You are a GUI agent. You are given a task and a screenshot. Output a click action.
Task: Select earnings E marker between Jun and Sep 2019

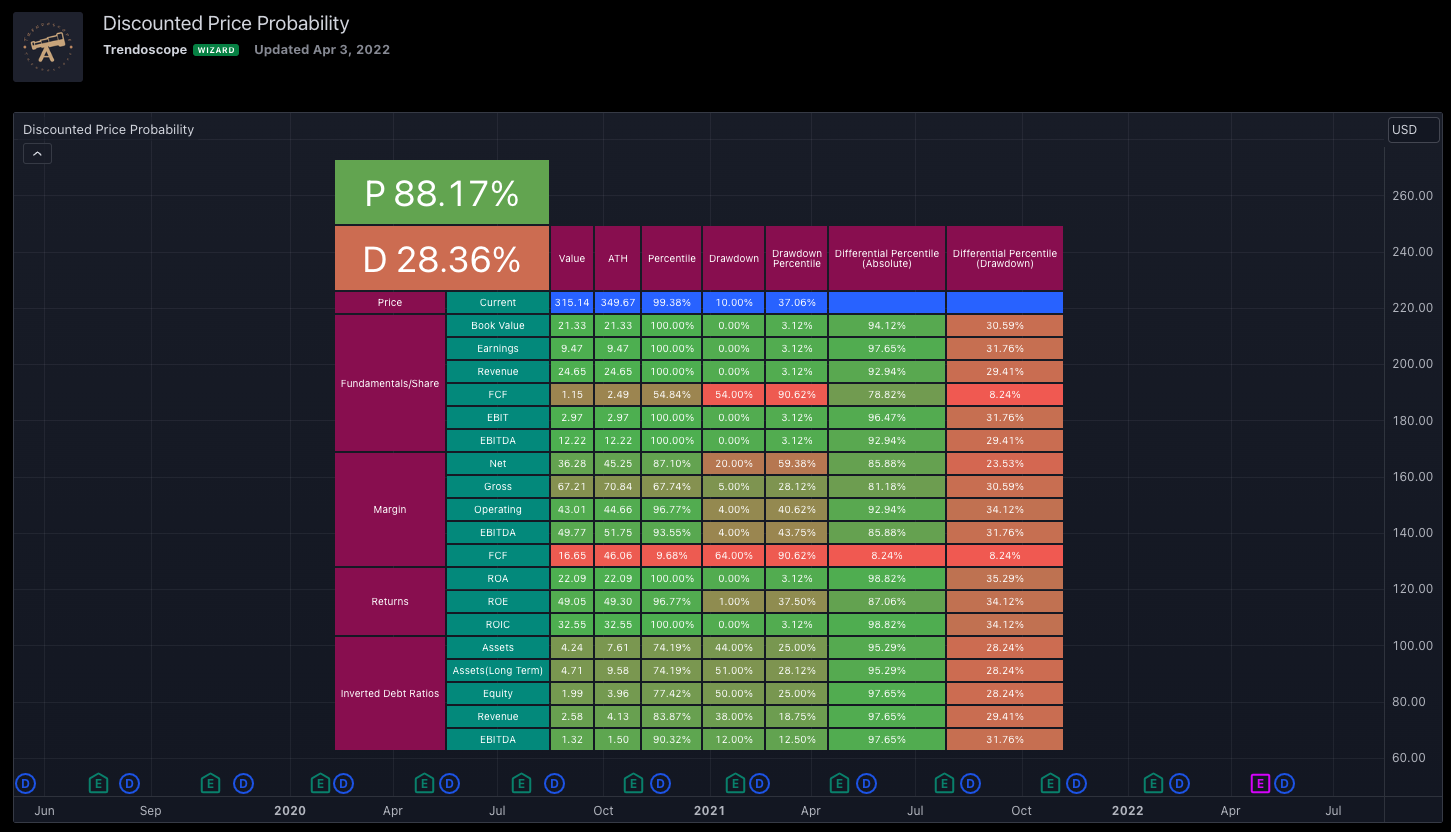(98, 783)
